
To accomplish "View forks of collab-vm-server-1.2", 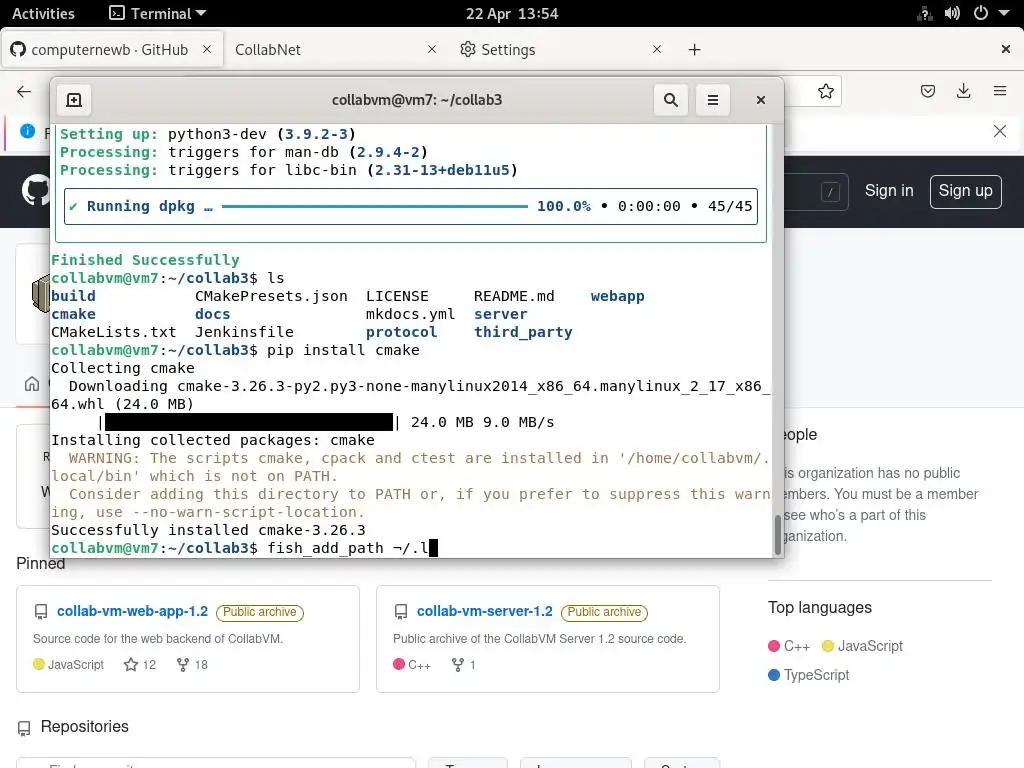I will click(463, 665).
